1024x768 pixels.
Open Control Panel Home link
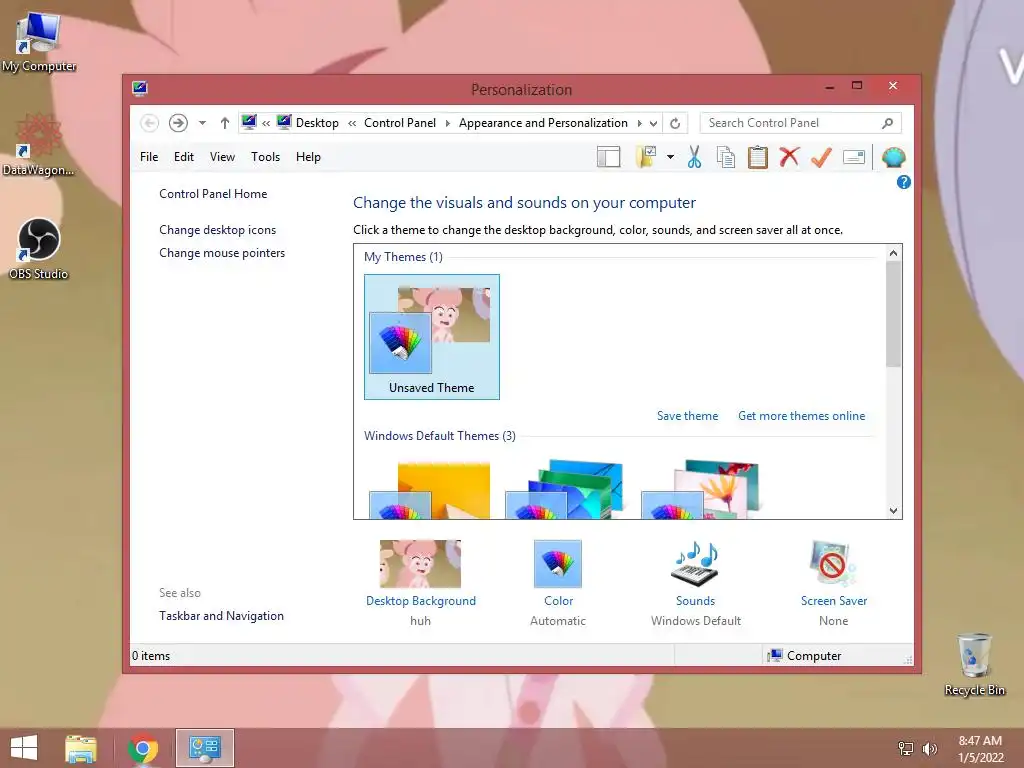pyautogui.click(x=213, y=194)
